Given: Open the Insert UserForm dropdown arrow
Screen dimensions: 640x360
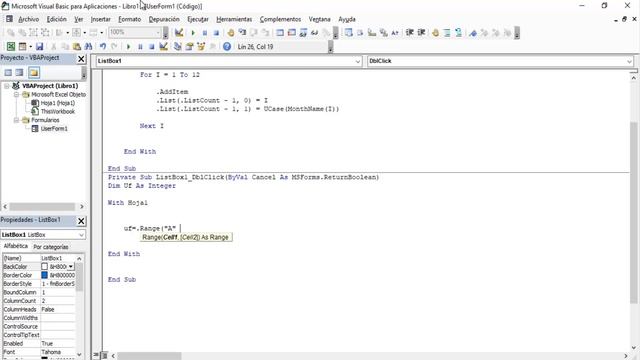Looking at the screenshot, I should click(30, 47).
